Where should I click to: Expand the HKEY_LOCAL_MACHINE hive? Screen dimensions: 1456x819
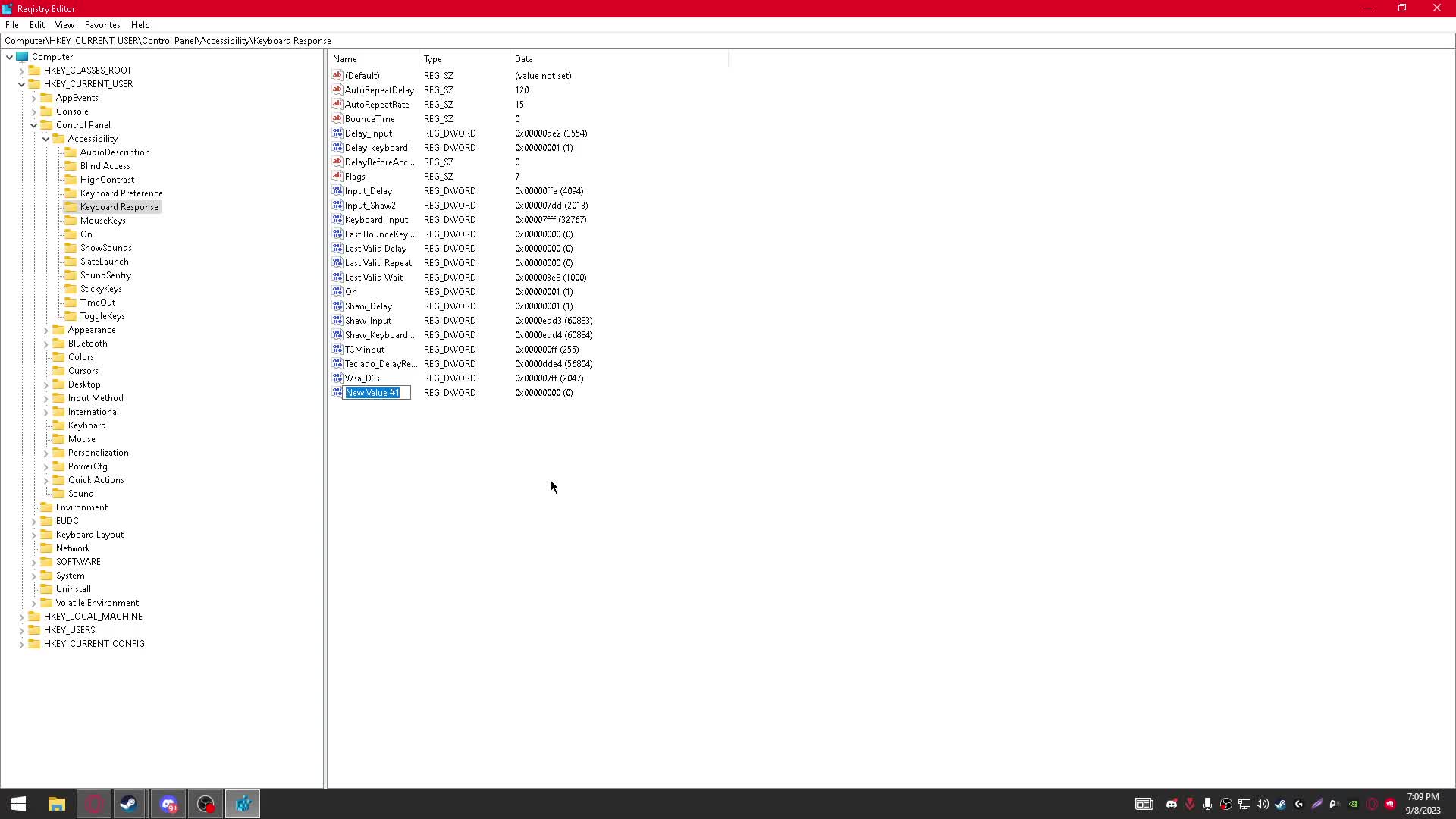point(22,617)
